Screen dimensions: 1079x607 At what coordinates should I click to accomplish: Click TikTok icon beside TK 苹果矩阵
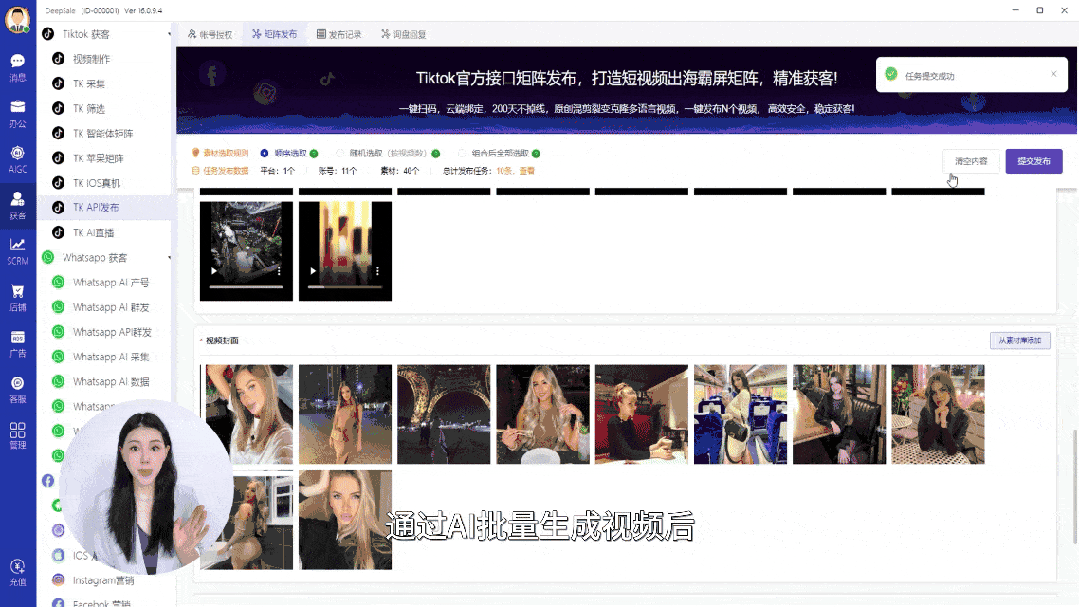[x=58, y=158]
